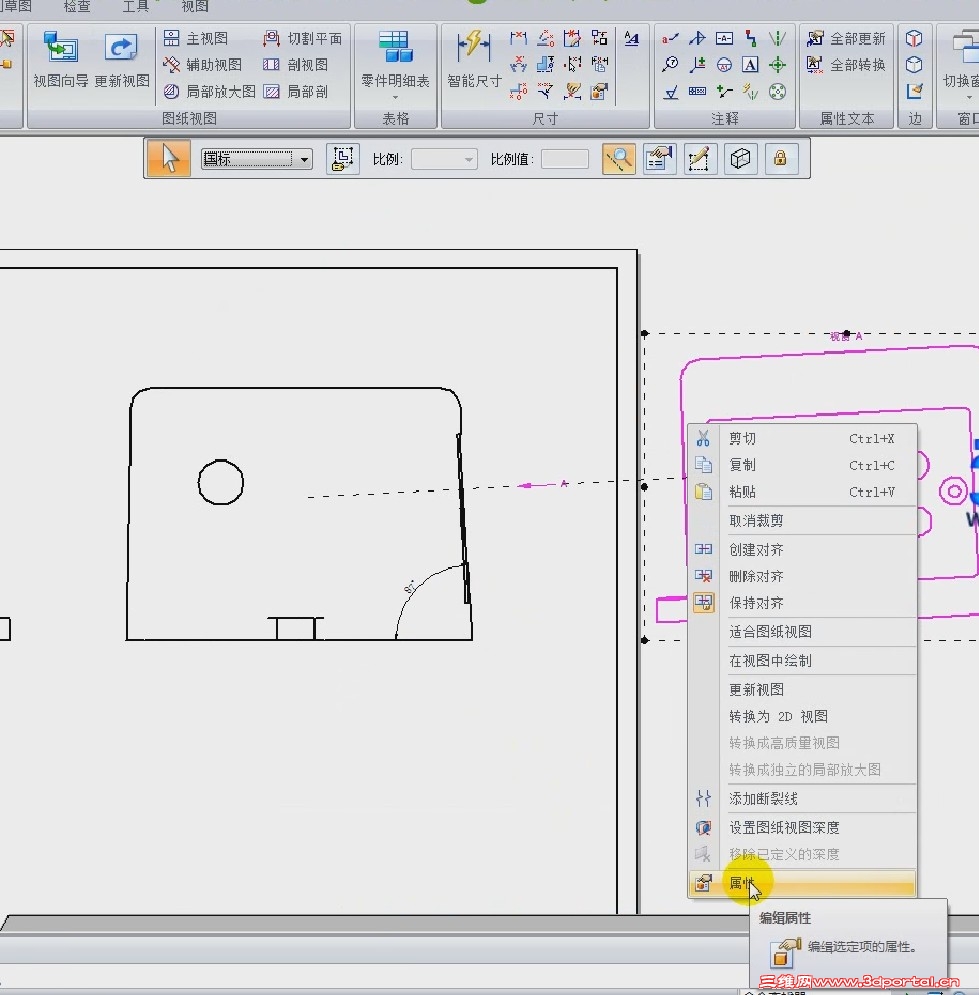The width and height of the screenshot is (979, 995).
Task: Click the edge painter icon in 边 group
Action: click(x=914, y=91)
